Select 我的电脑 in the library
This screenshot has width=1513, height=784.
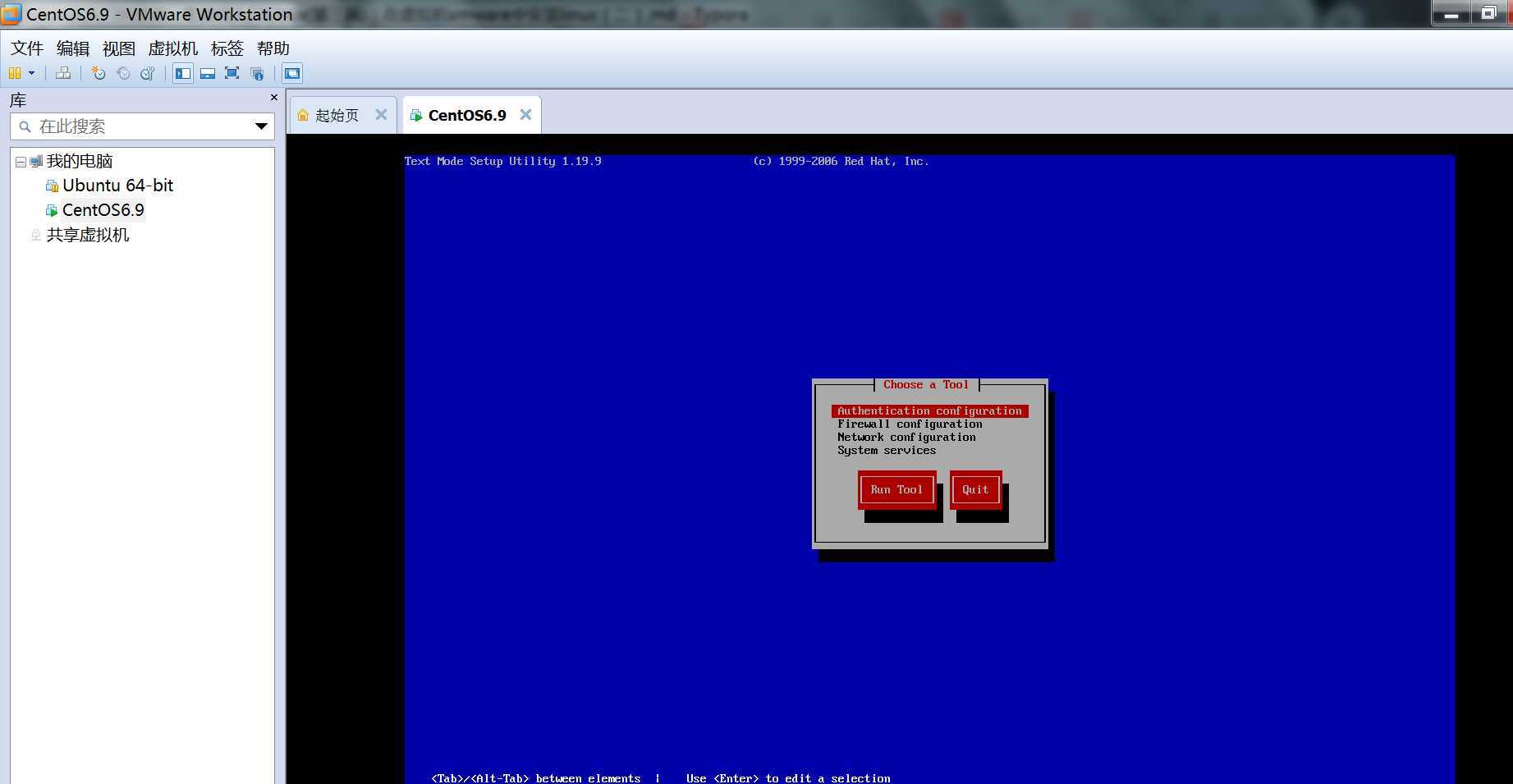pyautogui.click(x=79, y=162)
